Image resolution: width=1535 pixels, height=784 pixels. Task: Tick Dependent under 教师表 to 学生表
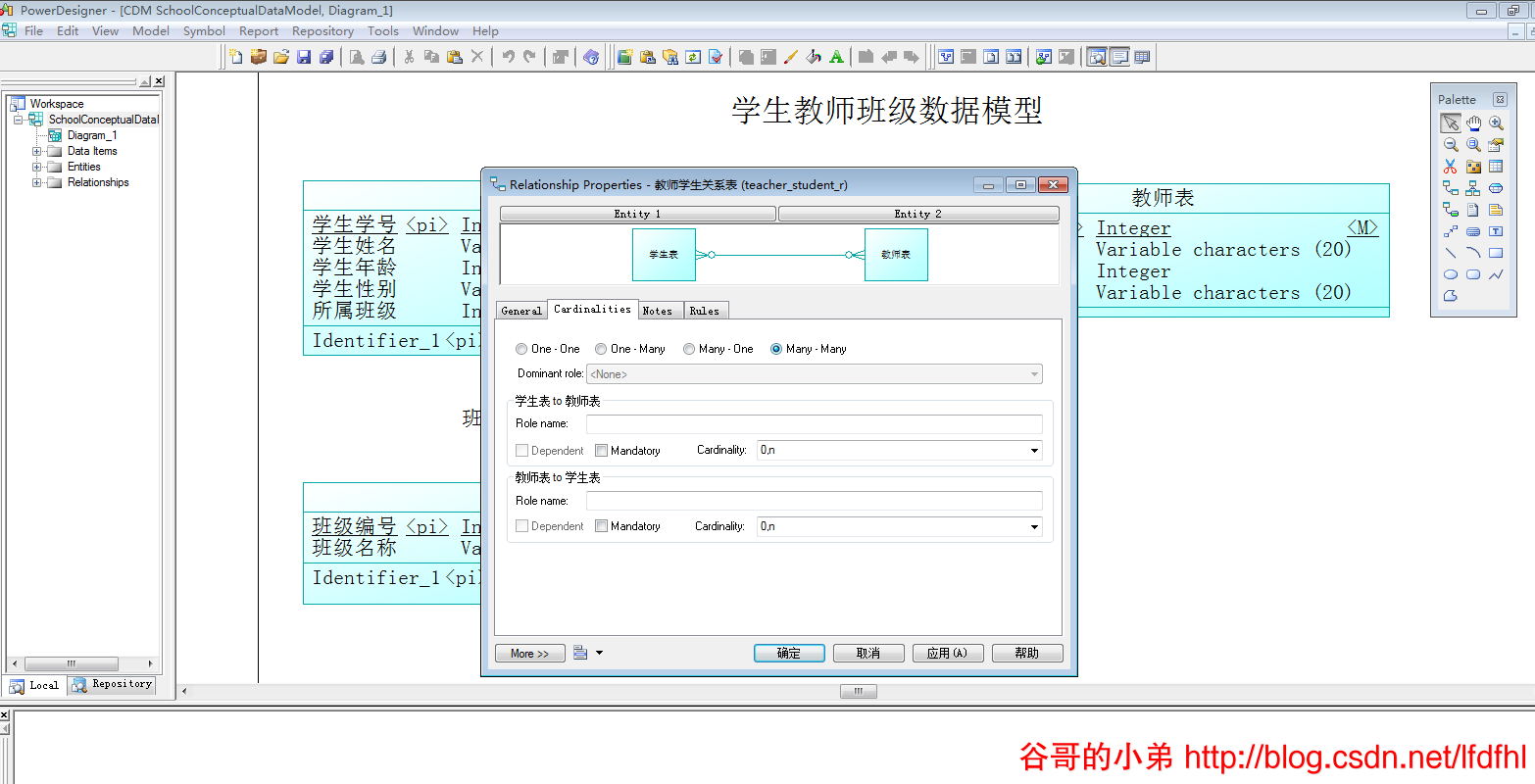tap(522, 526)
